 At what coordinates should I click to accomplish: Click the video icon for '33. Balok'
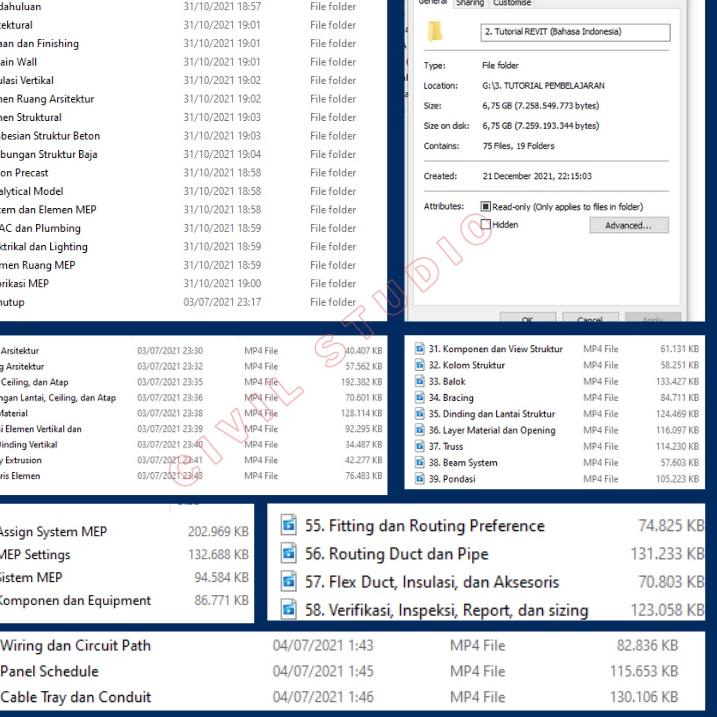pos(420,381)
